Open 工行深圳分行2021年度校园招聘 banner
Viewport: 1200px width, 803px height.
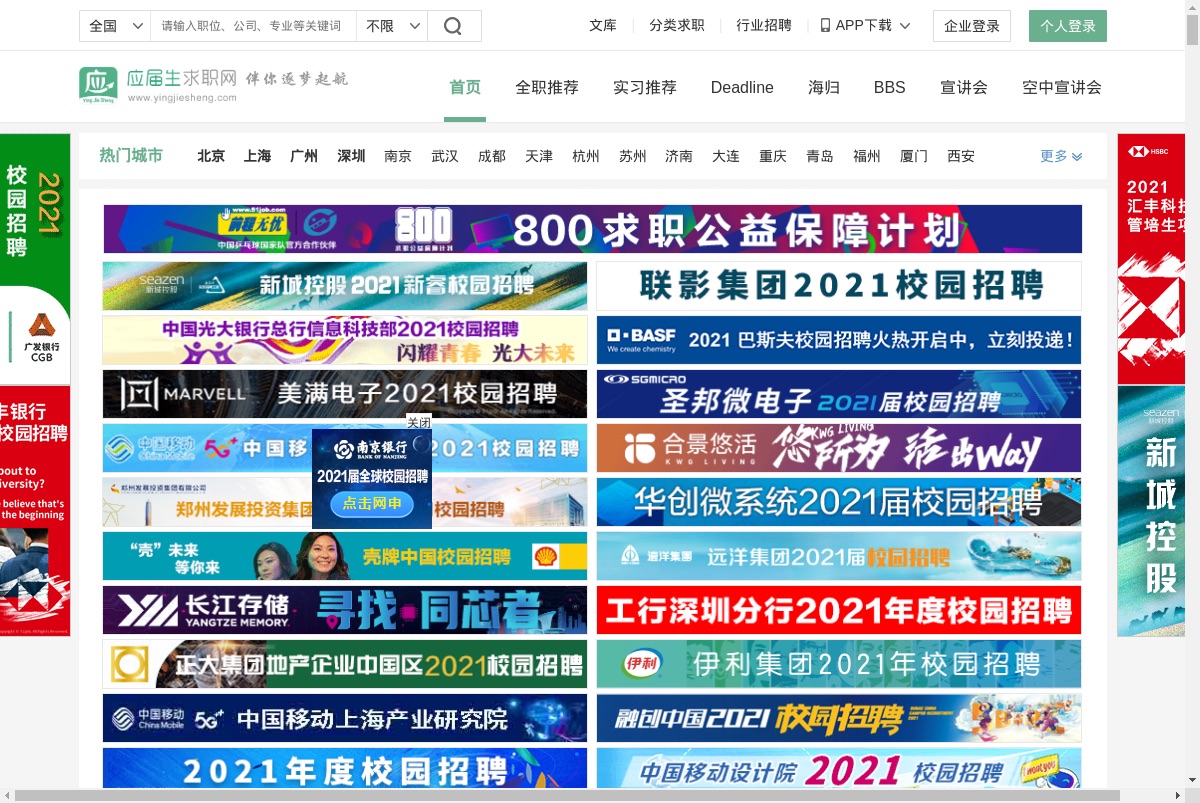pos(839,610)
